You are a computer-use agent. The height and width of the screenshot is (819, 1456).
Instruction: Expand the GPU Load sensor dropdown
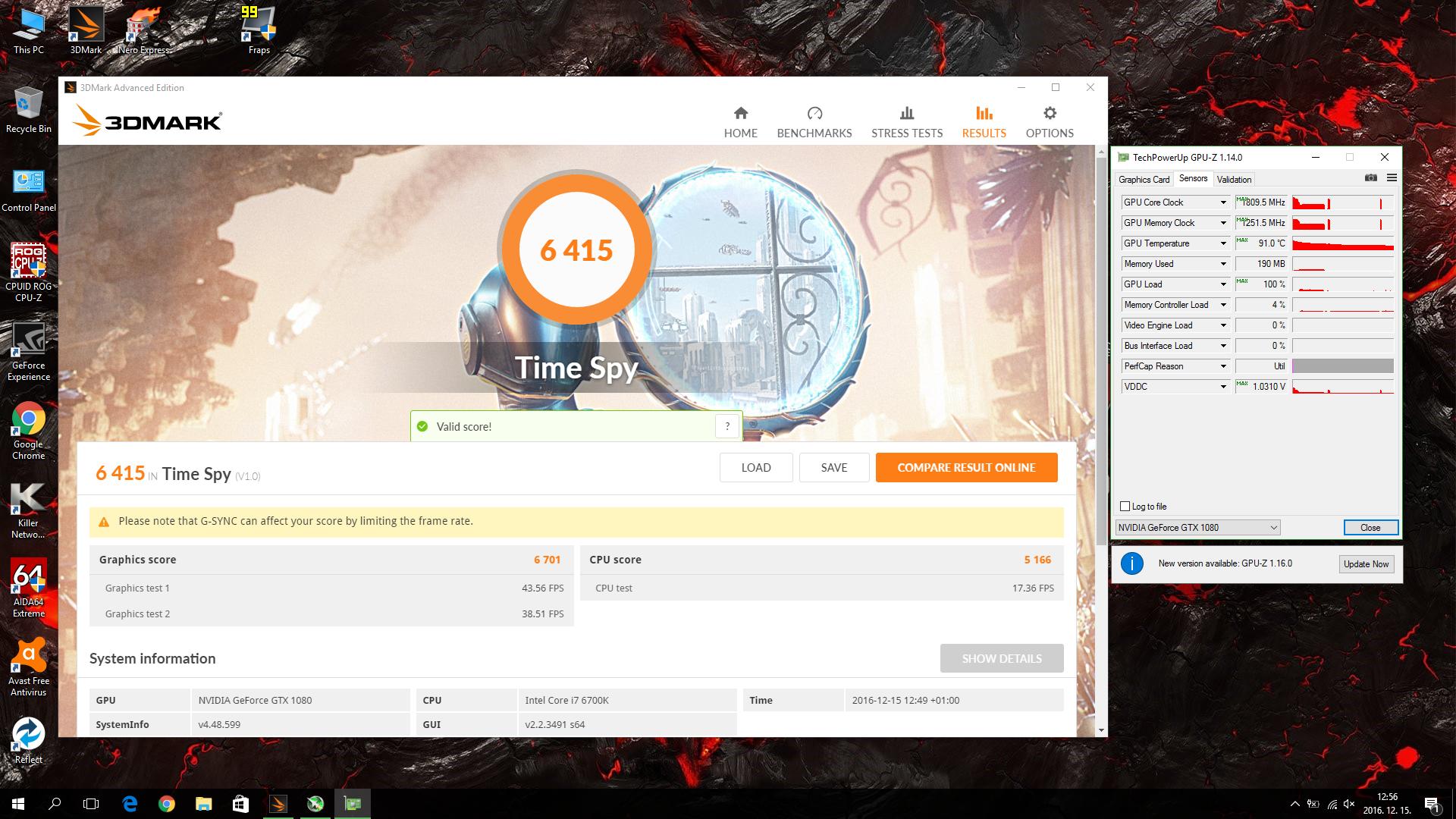coord(1223,284)
